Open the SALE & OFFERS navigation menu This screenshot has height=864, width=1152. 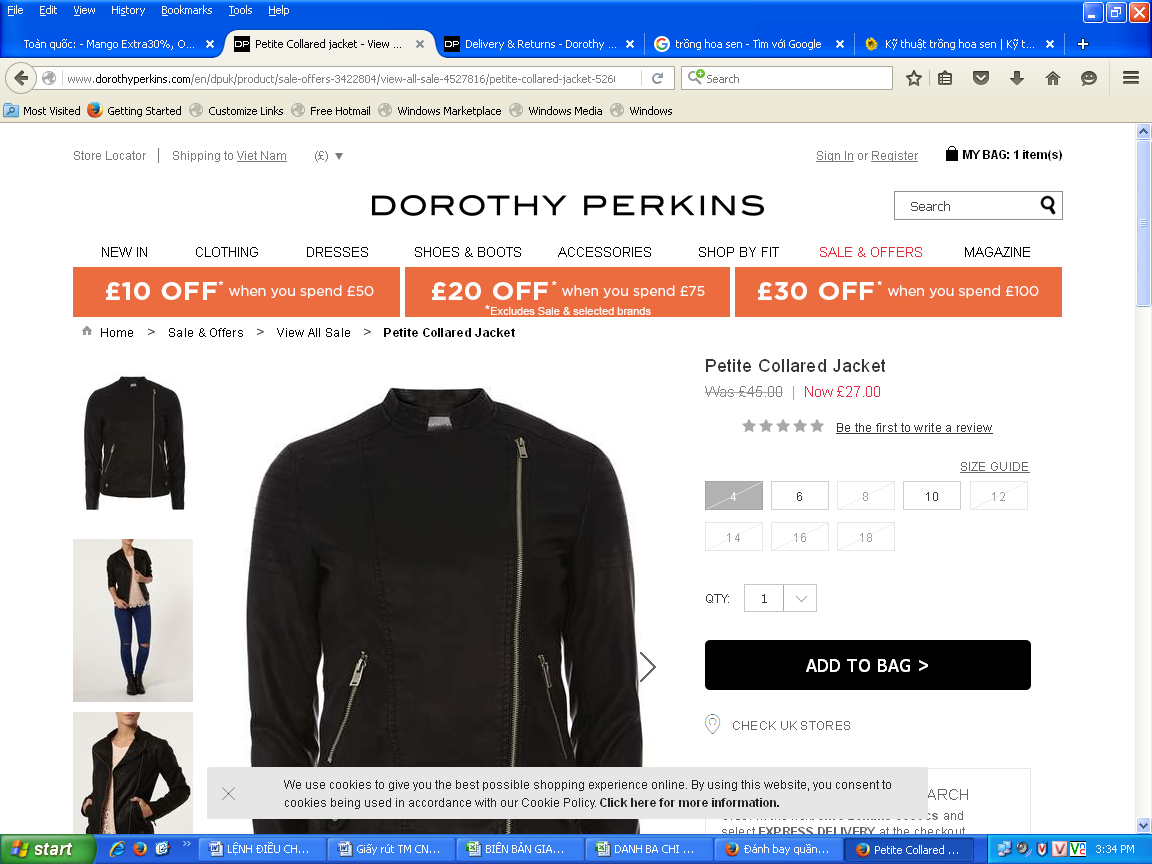coord(870,252)
